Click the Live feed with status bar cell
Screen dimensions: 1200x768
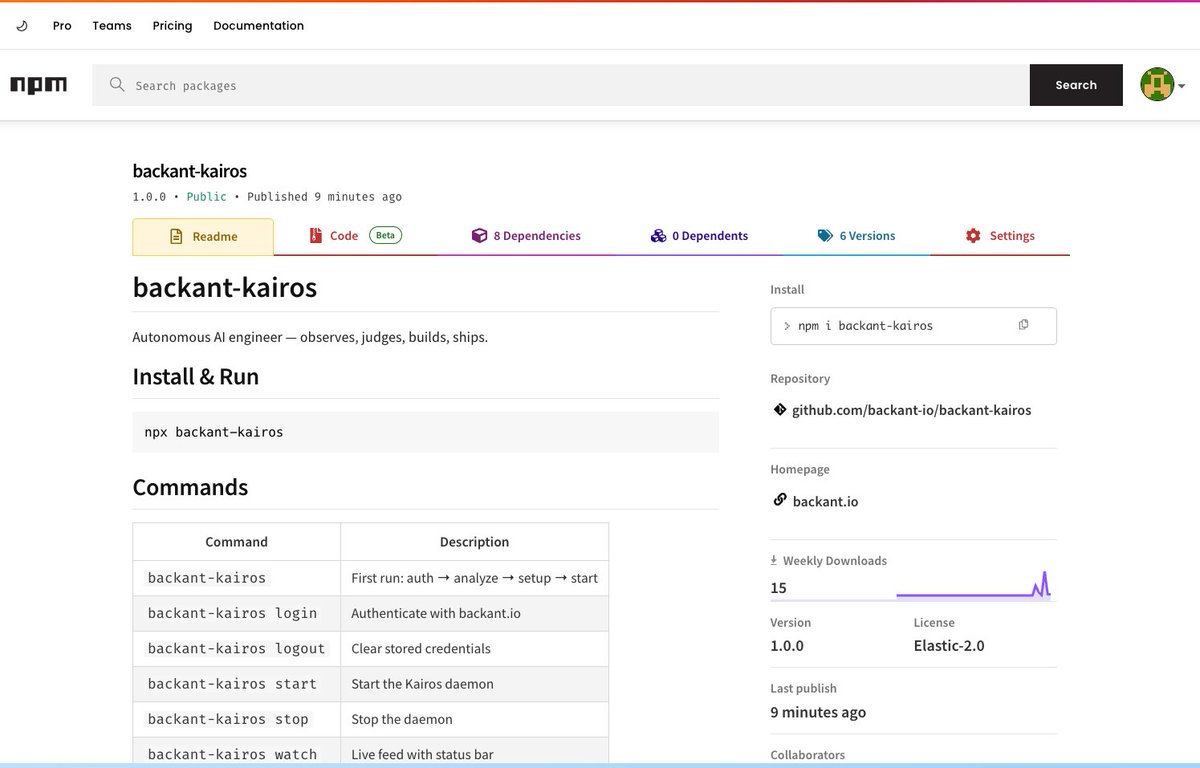(474, 754)
